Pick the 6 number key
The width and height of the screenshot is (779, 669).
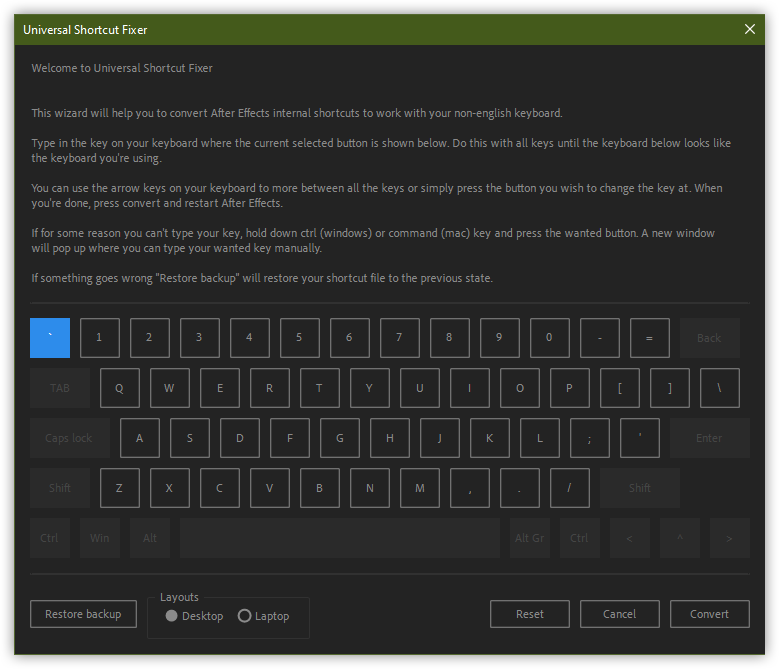tap(350, 338)
